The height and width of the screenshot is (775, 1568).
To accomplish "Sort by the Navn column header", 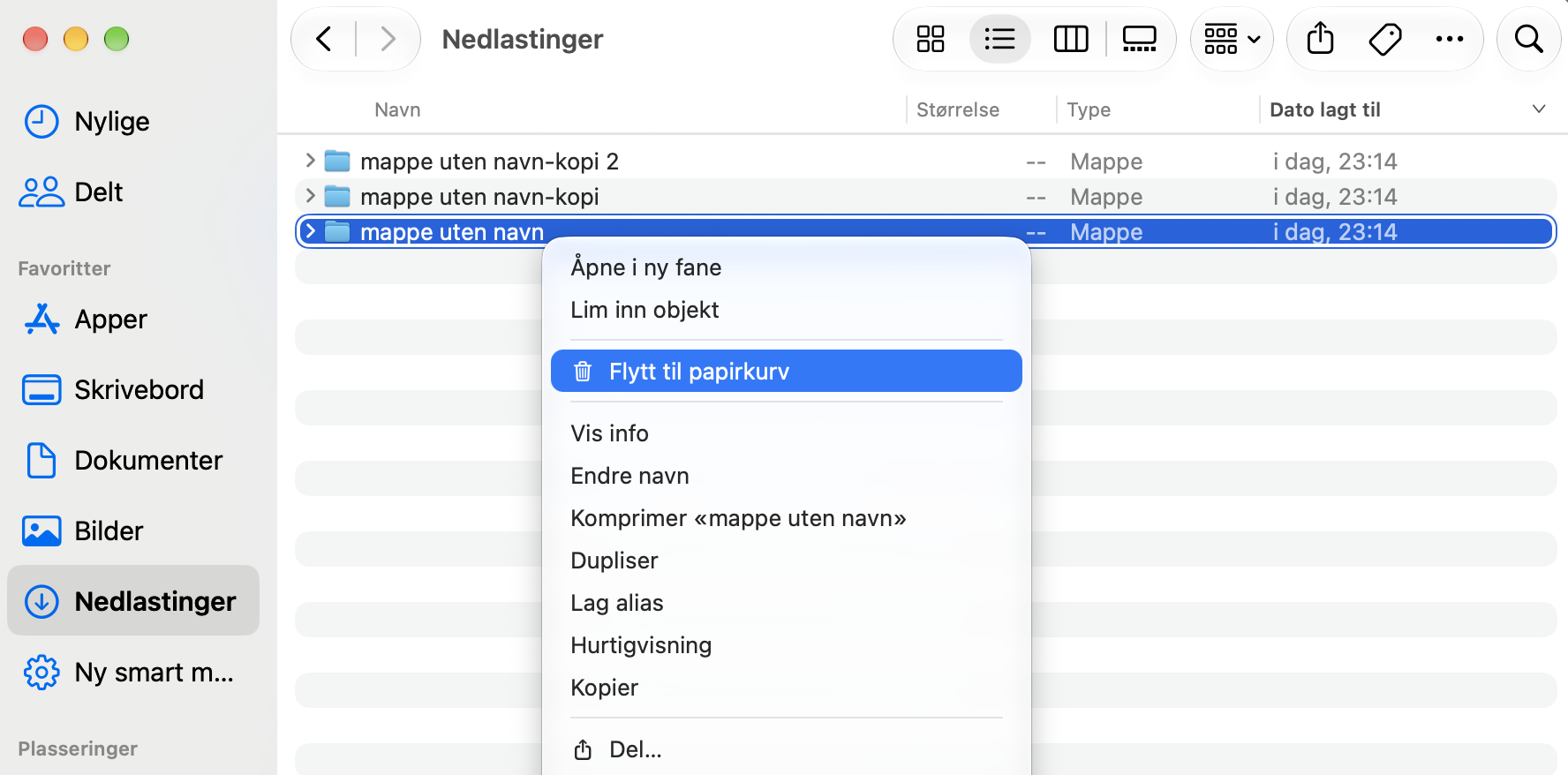I will [x=397, y=109].
